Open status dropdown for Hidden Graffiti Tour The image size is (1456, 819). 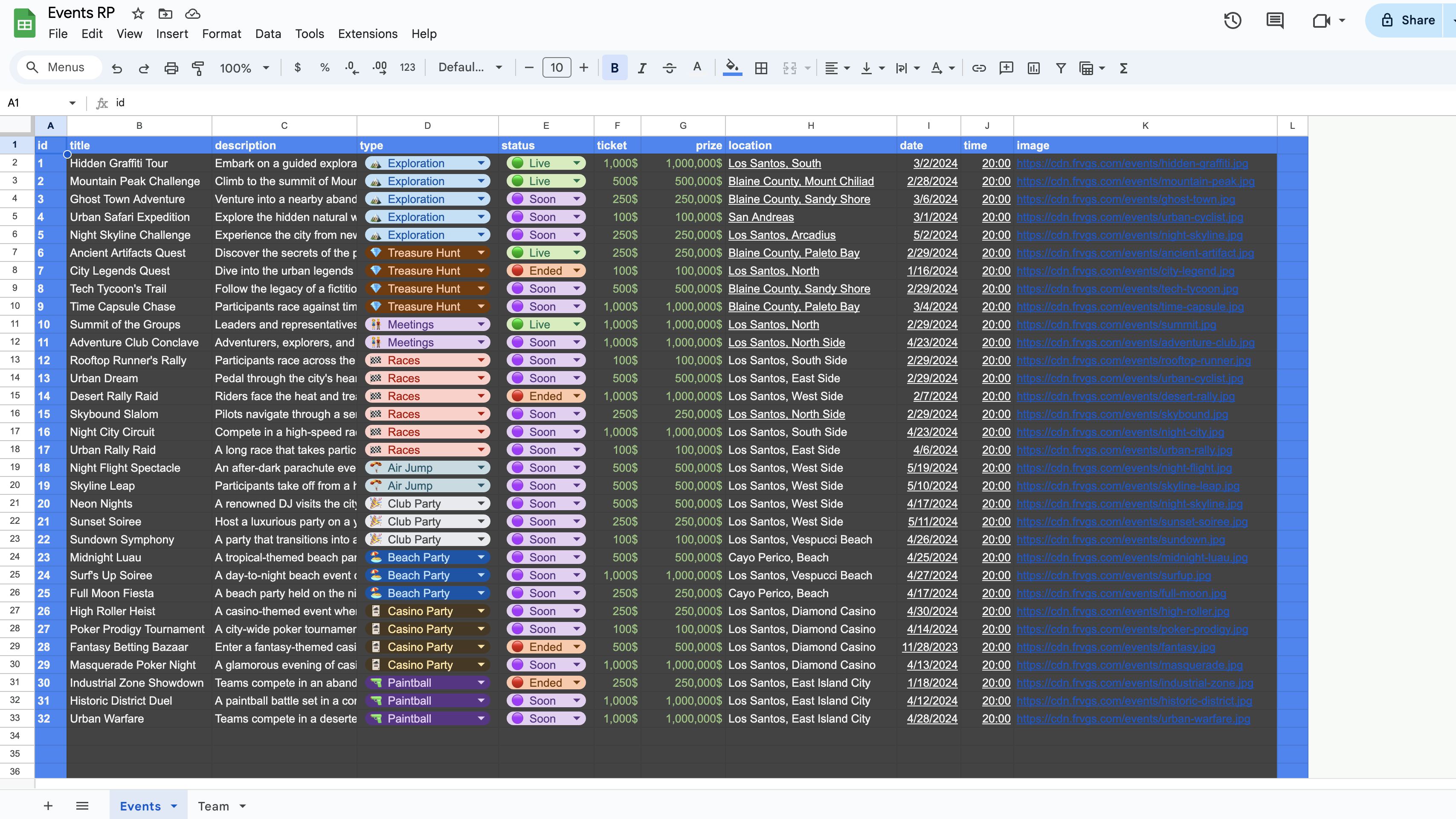(x=577, y=163)
